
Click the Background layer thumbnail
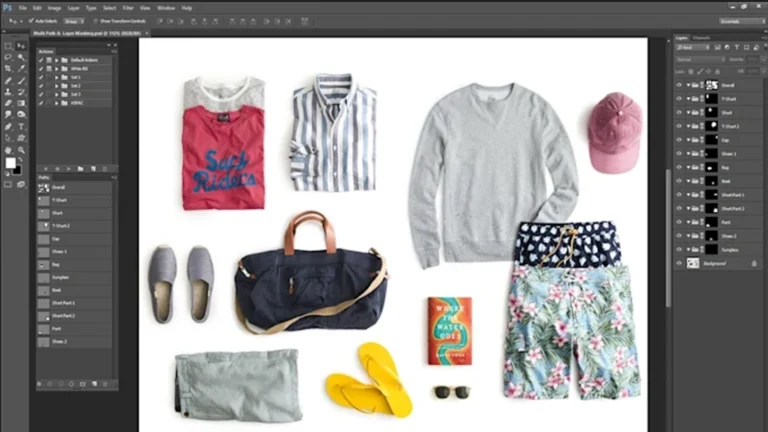pos(693,264)
